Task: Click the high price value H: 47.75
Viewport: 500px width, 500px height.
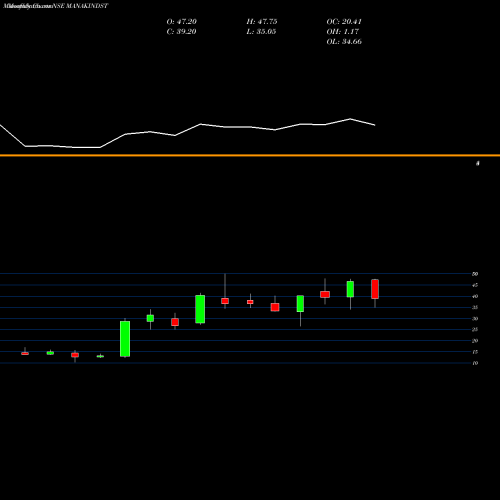Action: tap(262, 22)
